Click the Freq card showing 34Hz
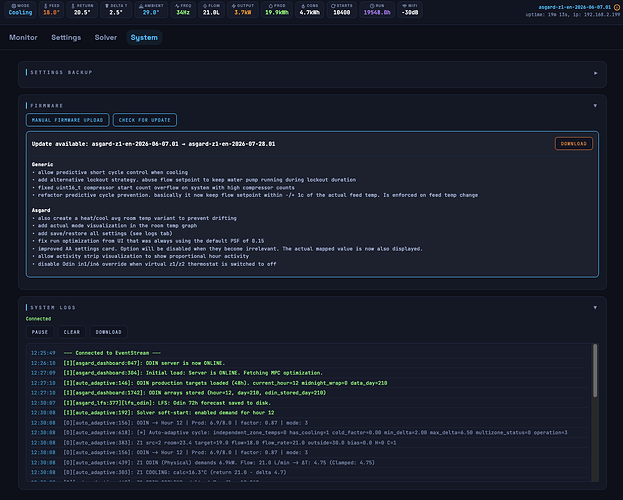The image size is (623, 500). click(183, 10)
